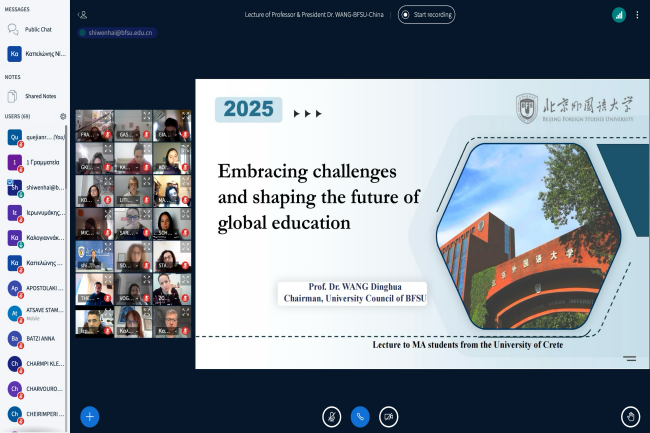Click the raise hand button

[629, 416]
